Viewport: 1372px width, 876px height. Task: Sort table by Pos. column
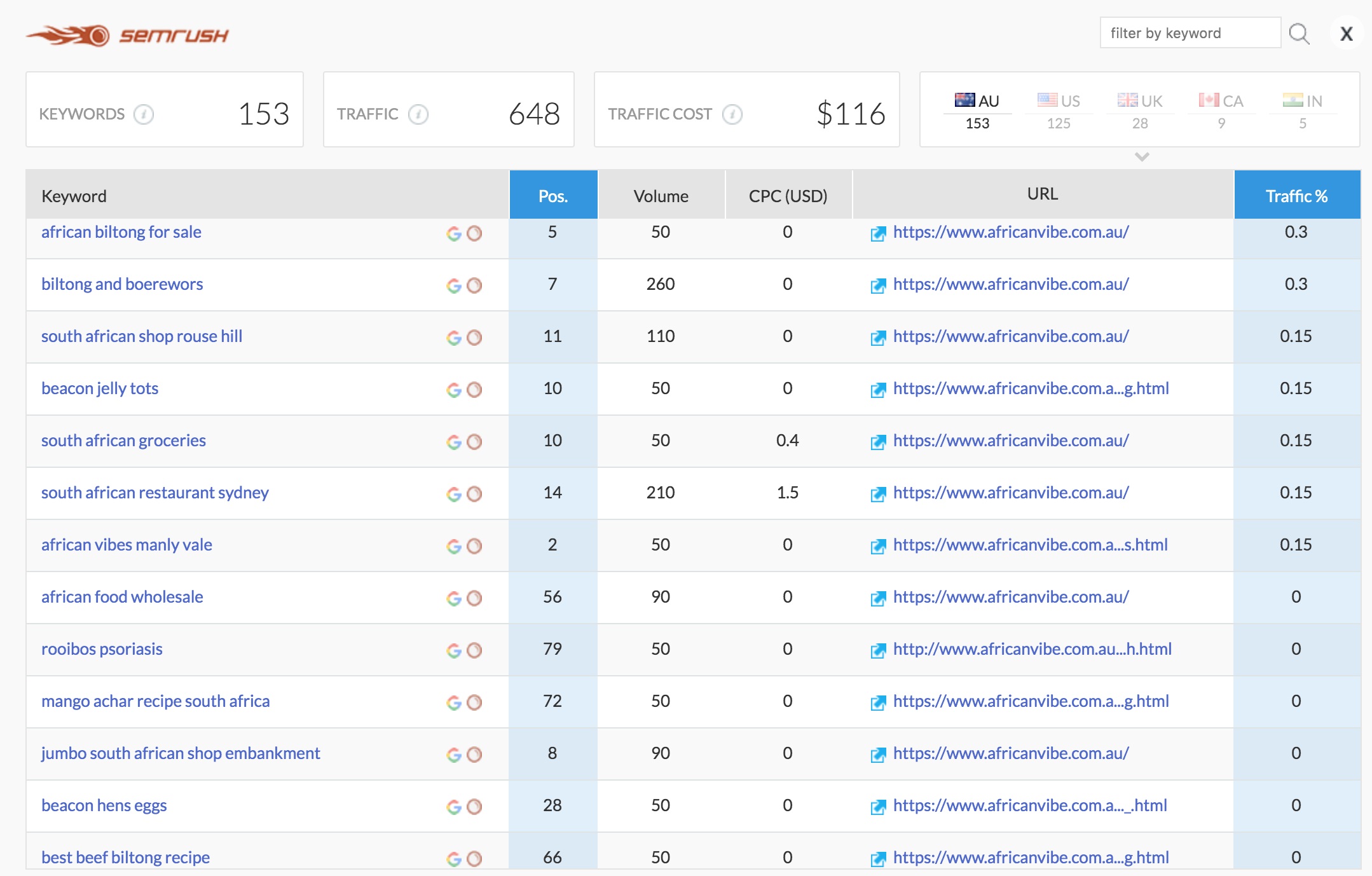pyautogui.click(x=553, y=195)
